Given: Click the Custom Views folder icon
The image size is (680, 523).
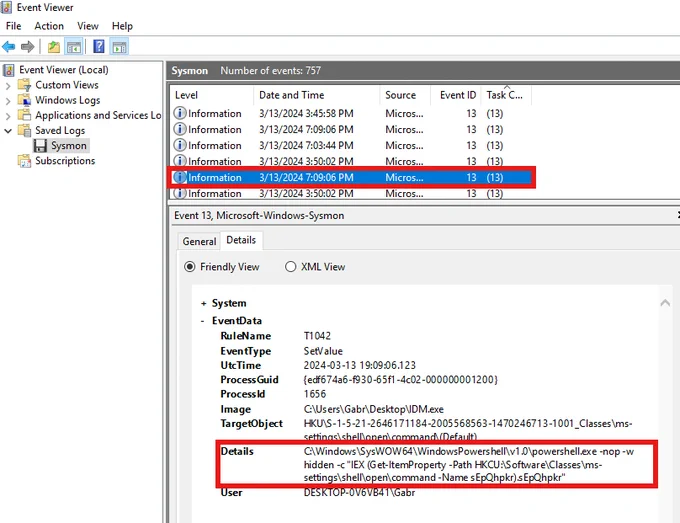Looking at the screenshot, I should 24,85.
